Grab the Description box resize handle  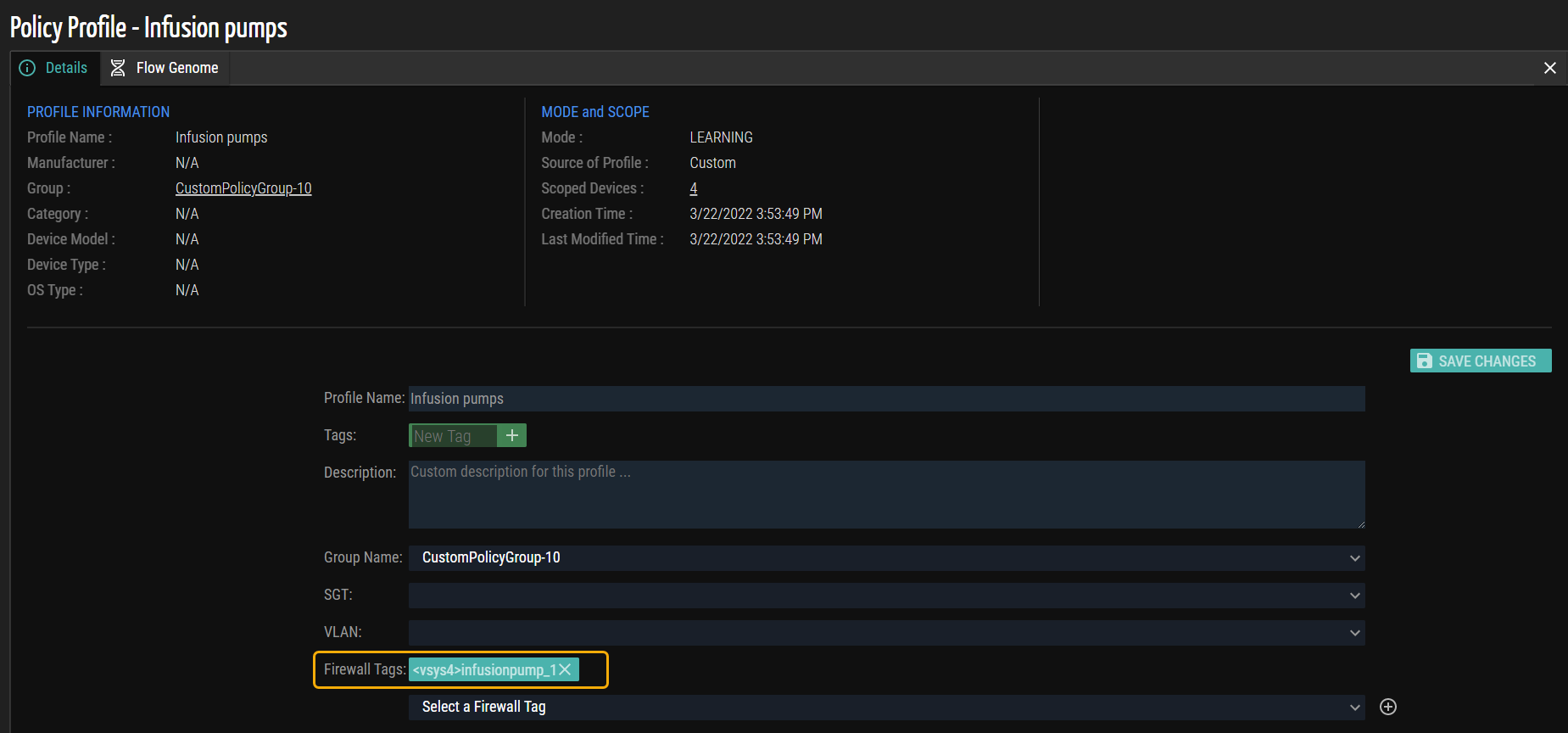coord(1360,524)
